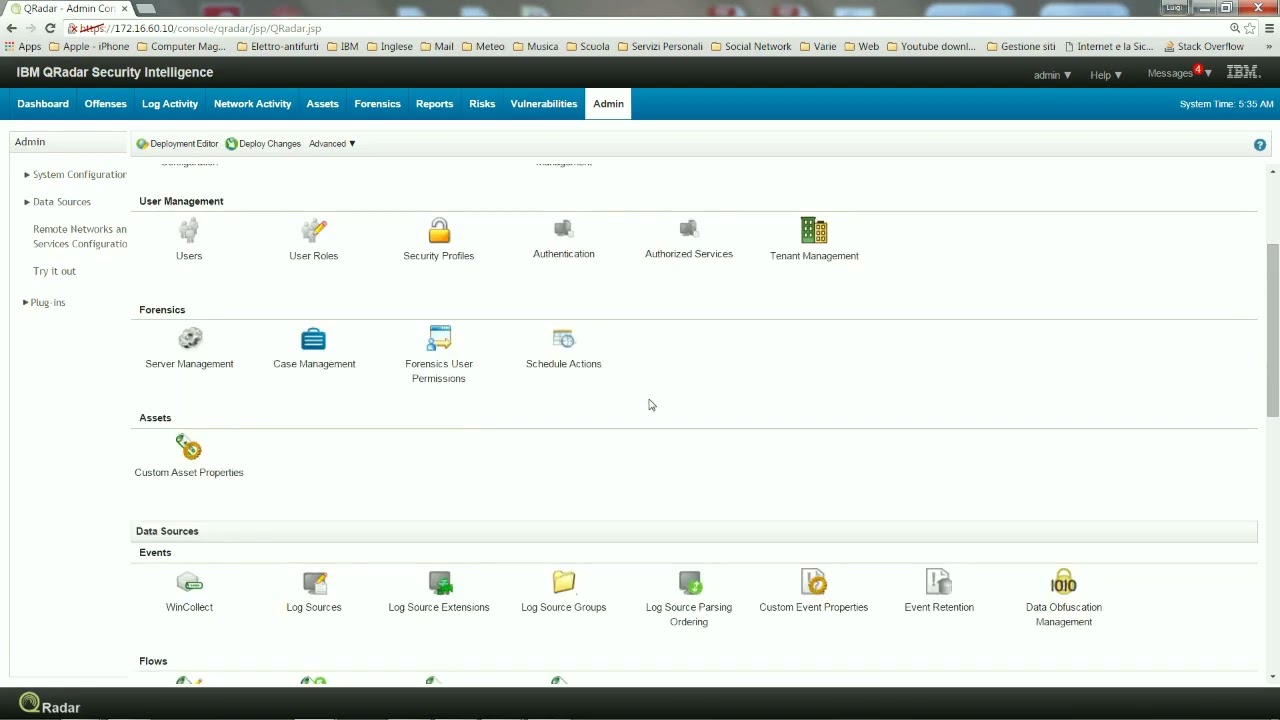The width and height of the screenshot is (1280, 720).
Task: Reload the page with browser refresh button
Action: 50,28
